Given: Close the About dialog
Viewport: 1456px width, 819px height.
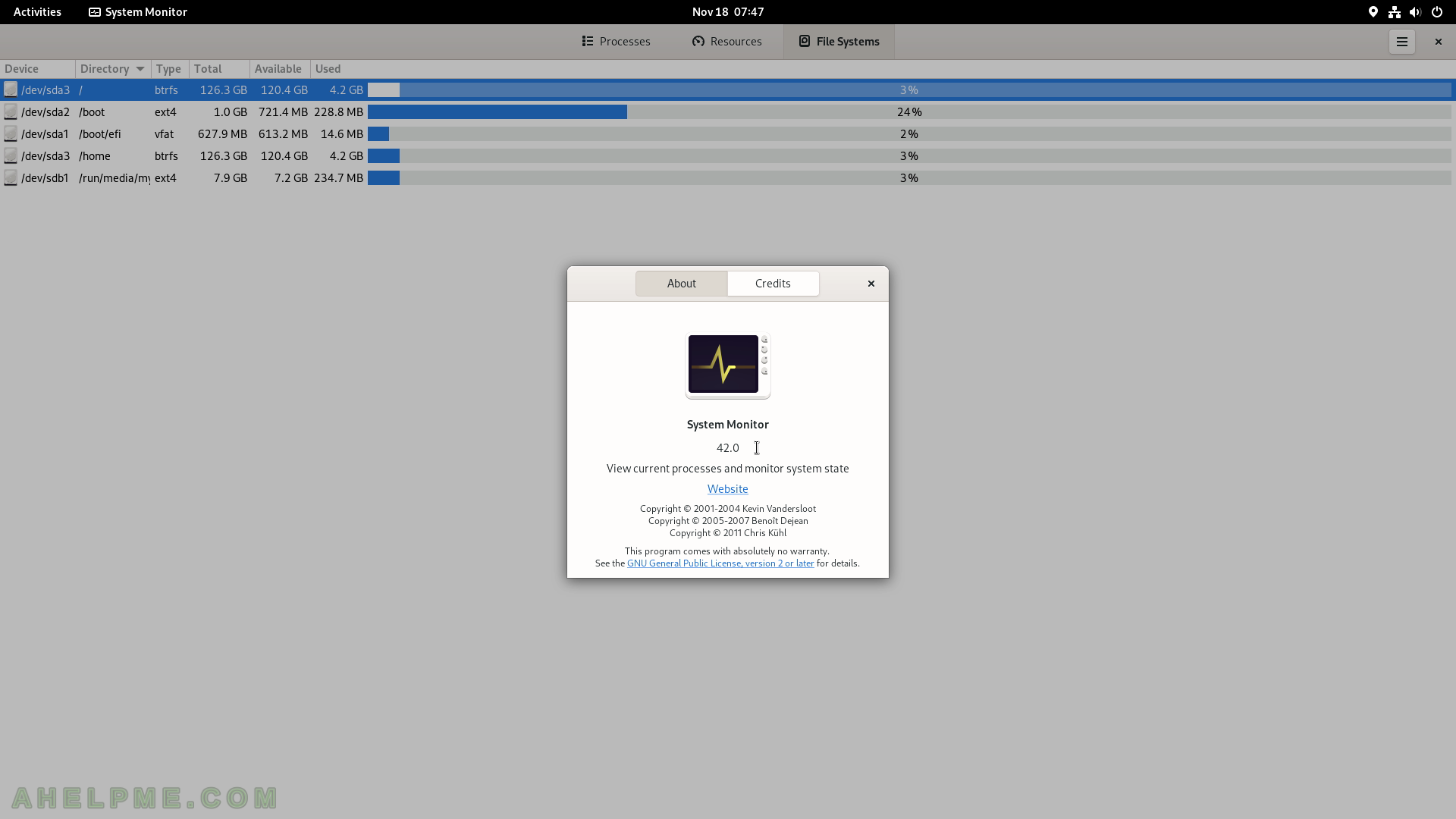Looking at the screenshot, I should tap(871, 284).
